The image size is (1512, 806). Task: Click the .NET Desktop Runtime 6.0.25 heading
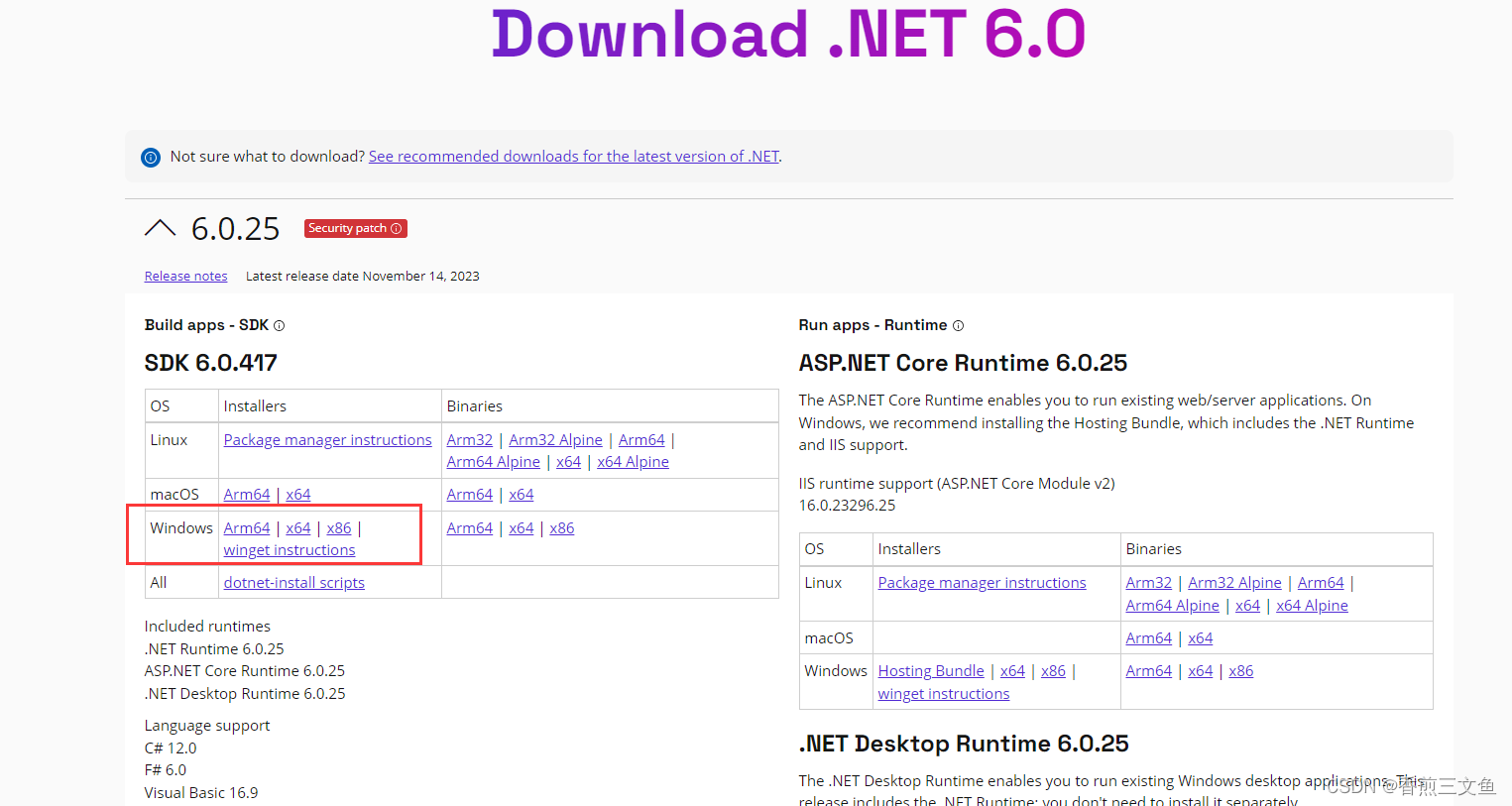964,744
